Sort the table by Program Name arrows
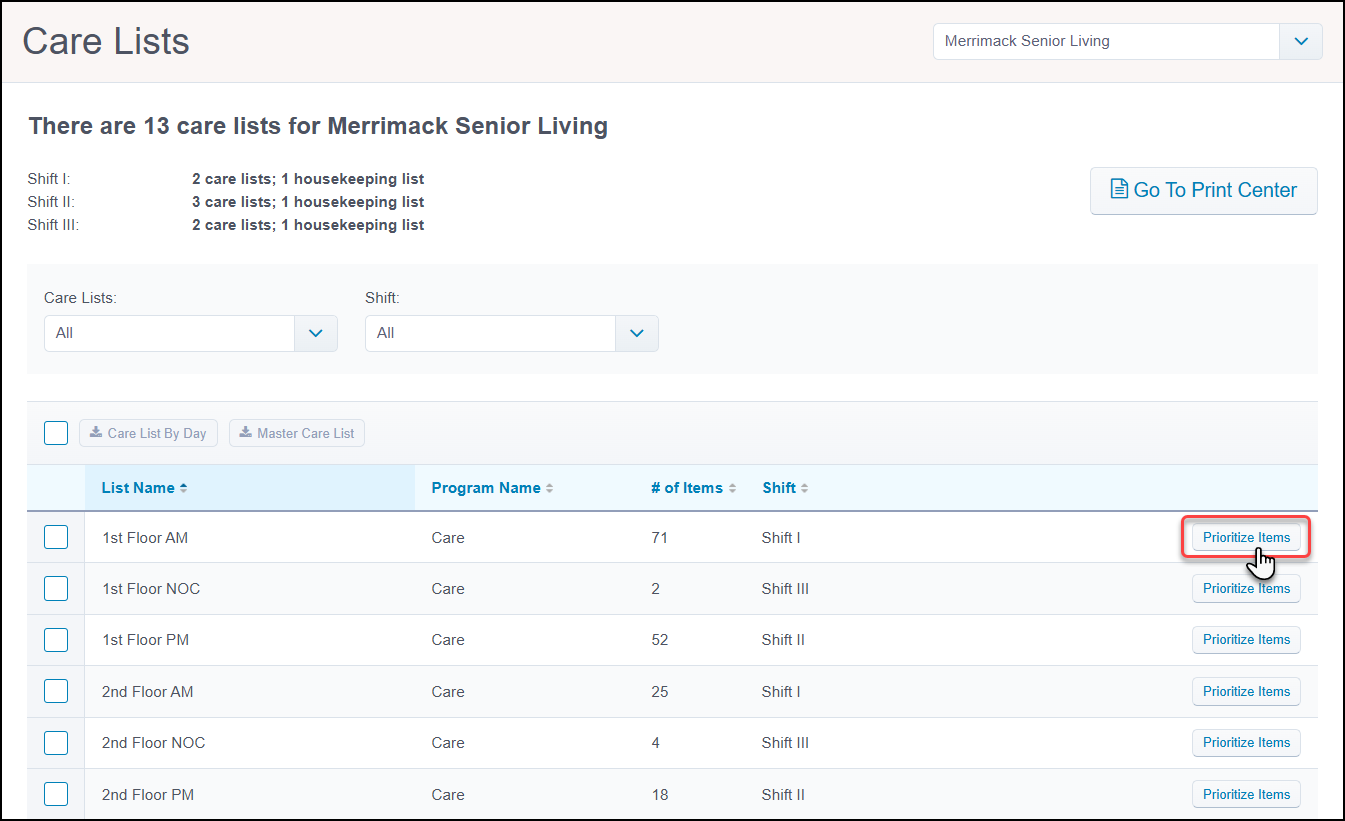Viewport: 1345px width, 821px height. tap(550, 487)
